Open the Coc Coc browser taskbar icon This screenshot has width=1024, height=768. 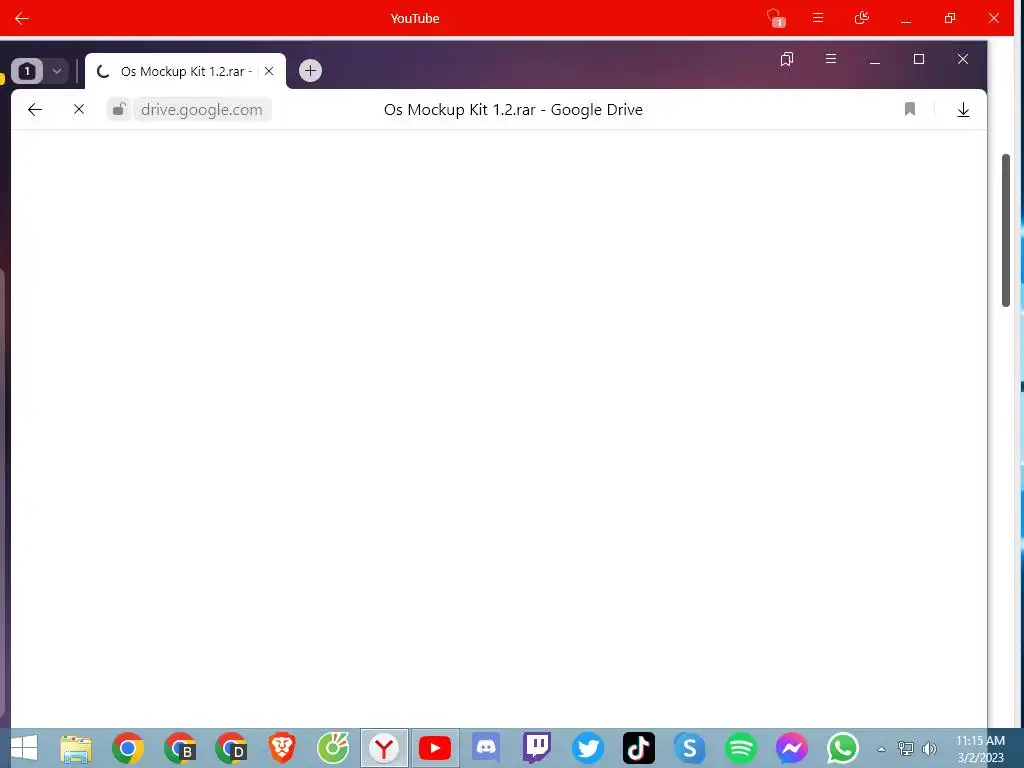tap(333, 748)
